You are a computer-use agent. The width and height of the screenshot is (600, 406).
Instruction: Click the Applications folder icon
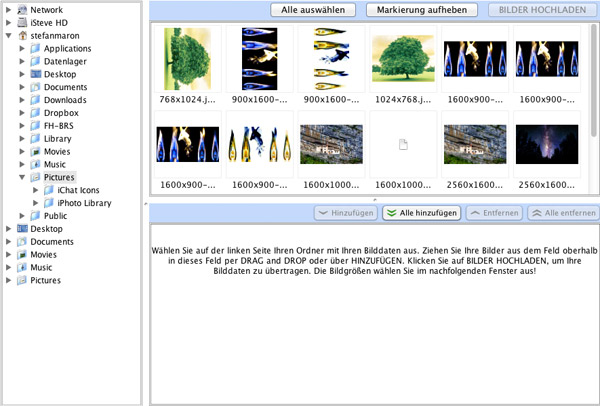(x=35, y=48)
